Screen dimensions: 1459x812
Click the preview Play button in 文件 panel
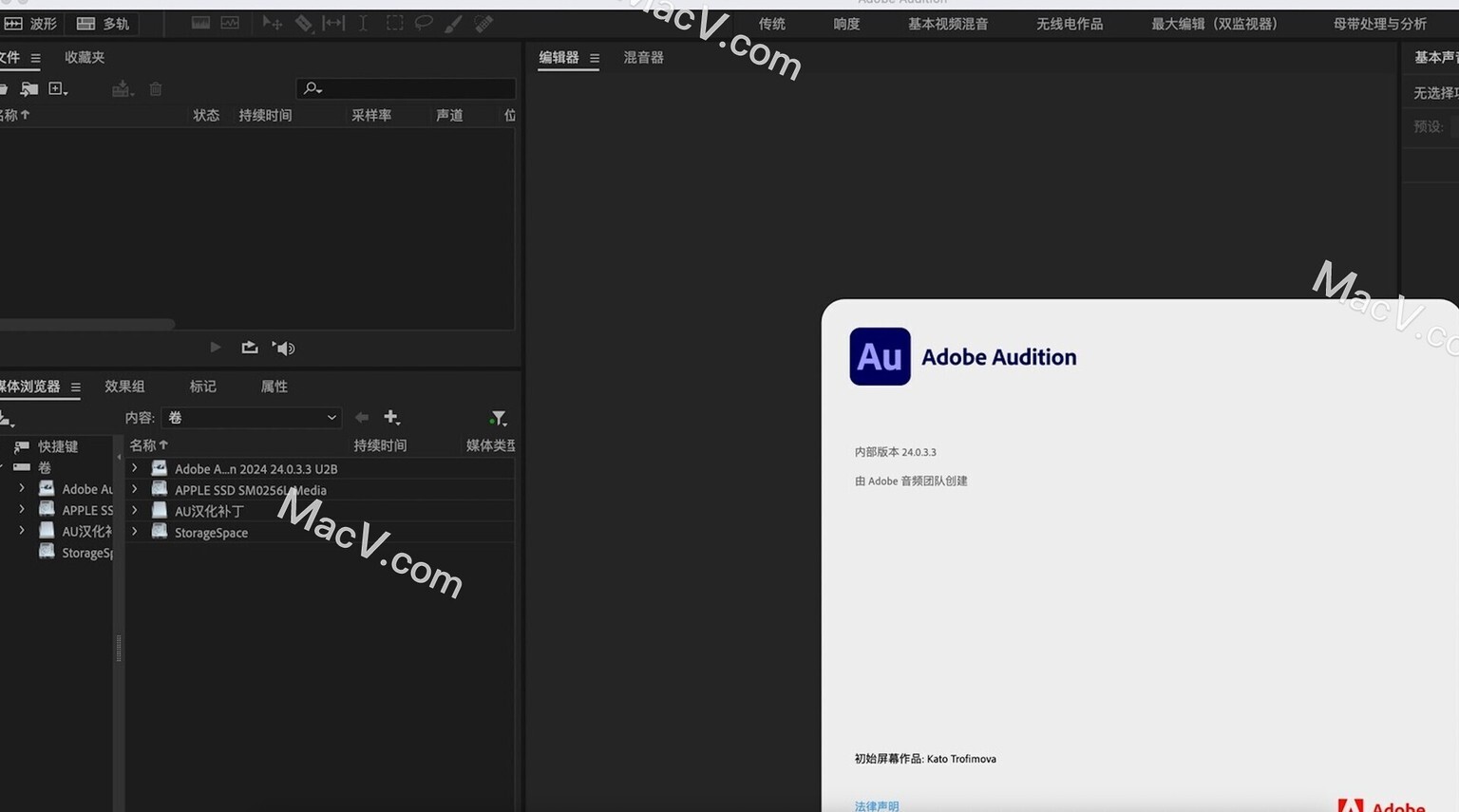coord(216,348)
